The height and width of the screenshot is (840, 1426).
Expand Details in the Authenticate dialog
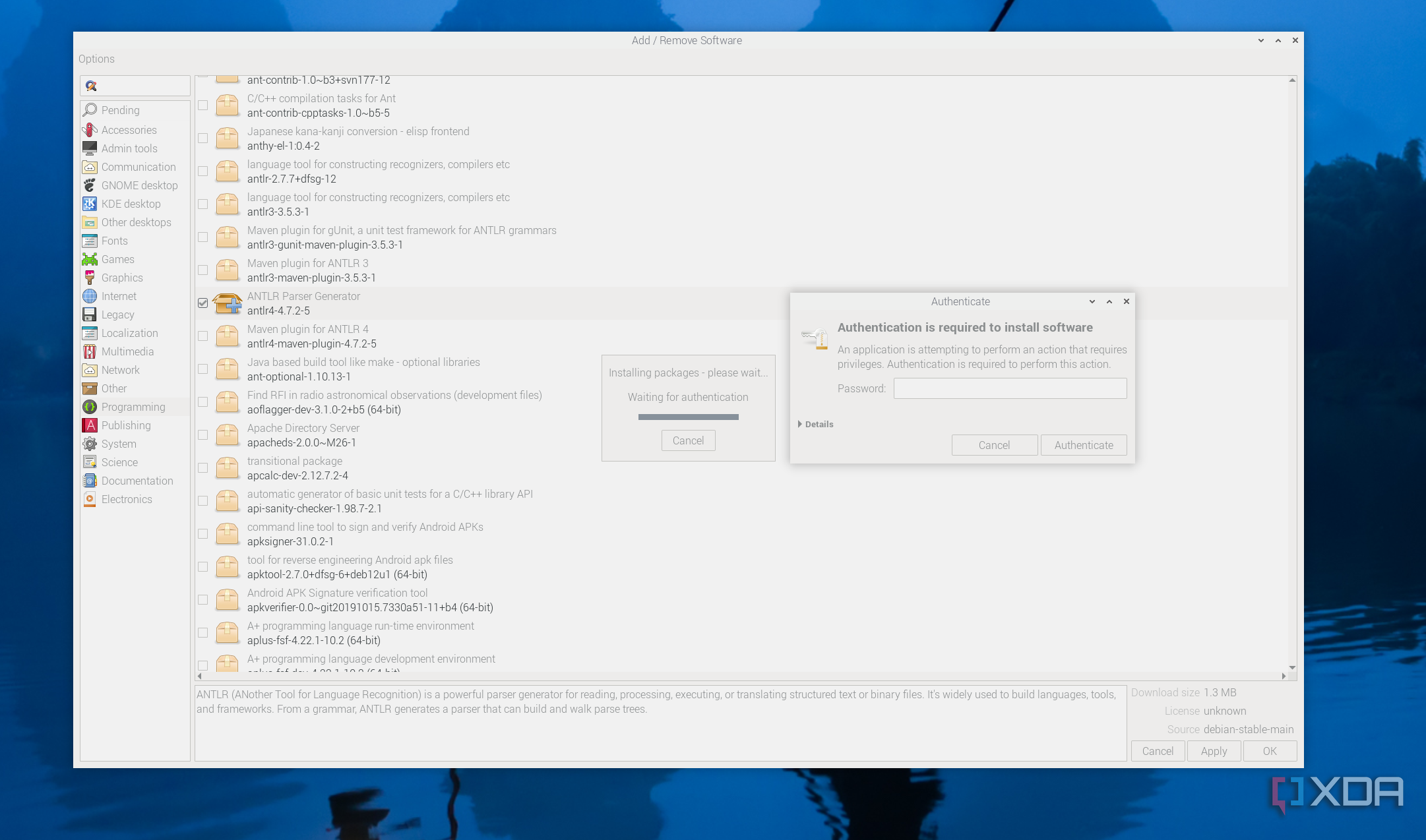click(x=816, y=424)
